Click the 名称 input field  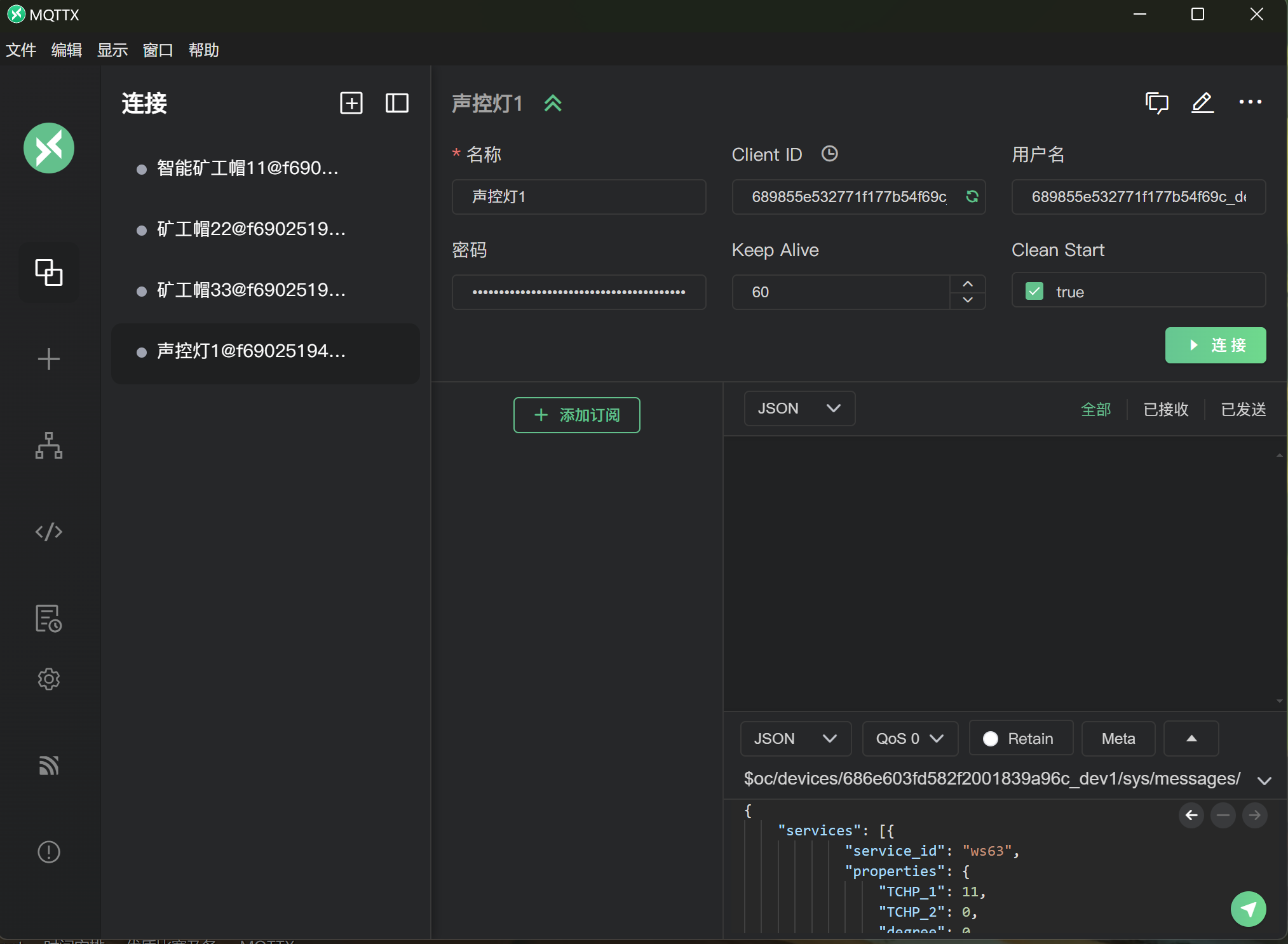tap(579, 196)
